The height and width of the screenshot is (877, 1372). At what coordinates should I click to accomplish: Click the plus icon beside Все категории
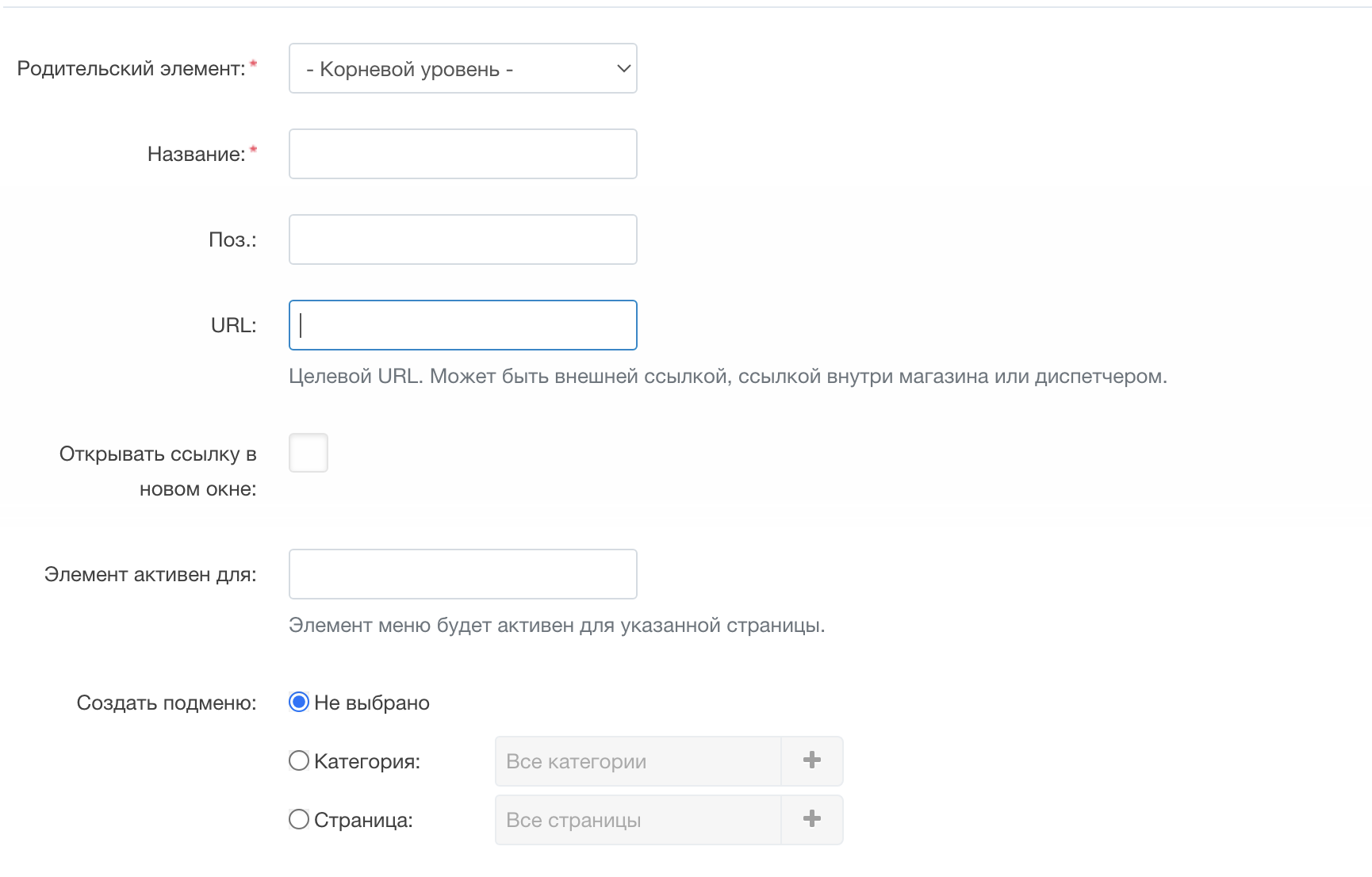point(812,760)
